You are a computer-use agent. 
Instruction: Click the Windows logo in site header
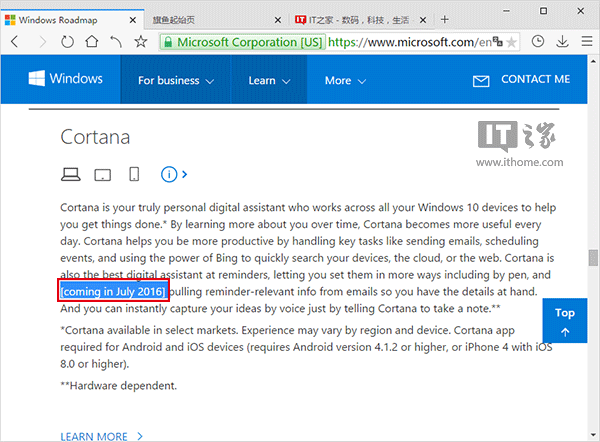(x=65, y=78)
